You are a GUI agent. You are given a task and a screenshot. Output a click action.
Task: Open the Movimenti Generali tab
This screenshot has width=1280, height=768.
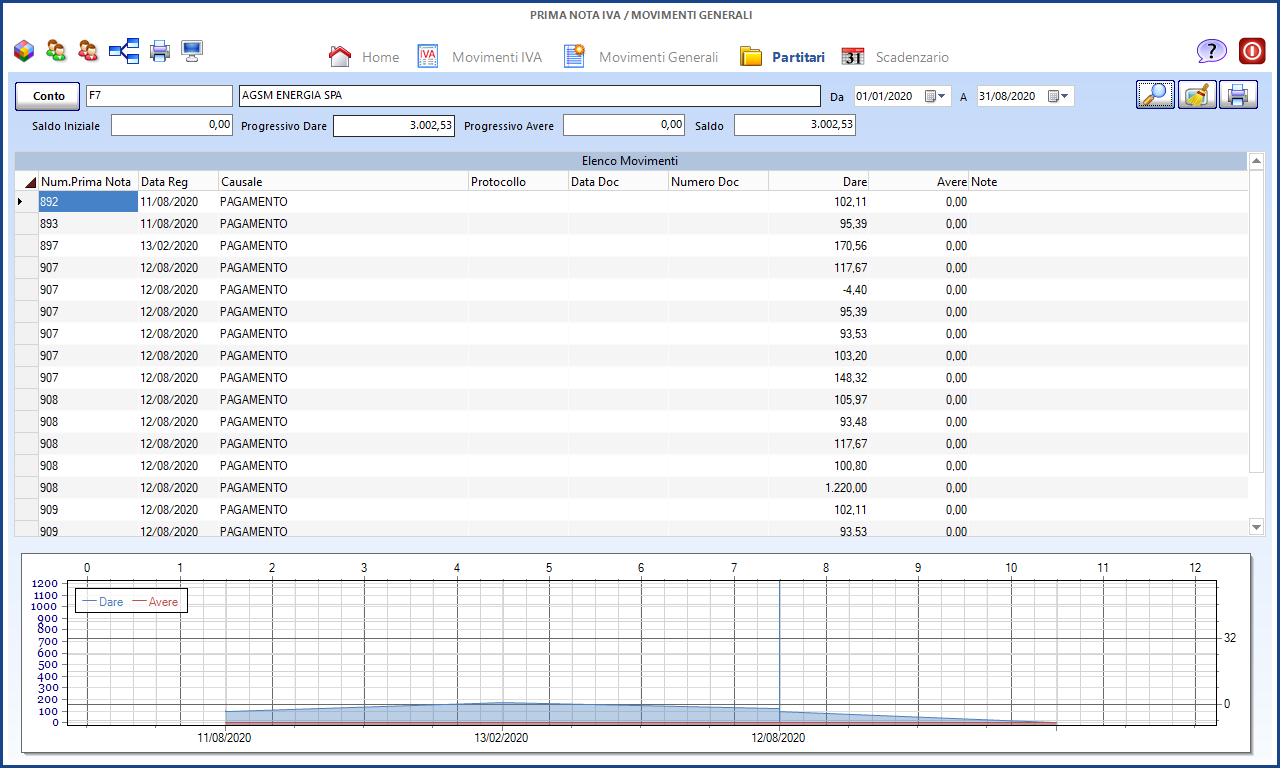coord(641,57)
